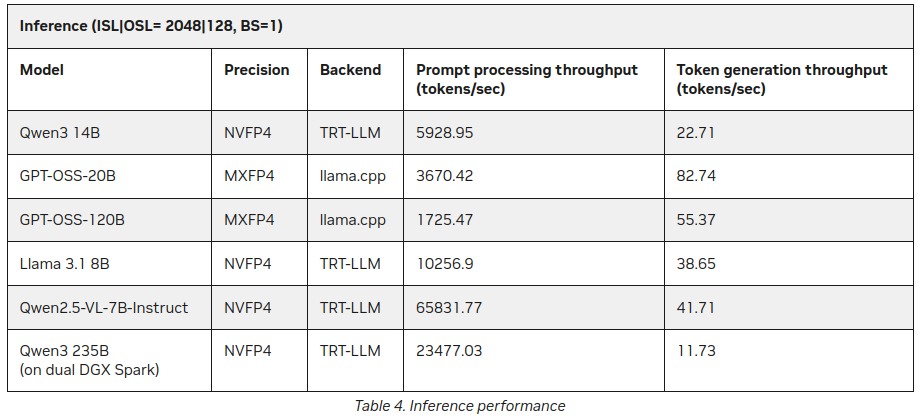Click the Prompt processing throughput header

pyautogui.click(x=527, y=79)
